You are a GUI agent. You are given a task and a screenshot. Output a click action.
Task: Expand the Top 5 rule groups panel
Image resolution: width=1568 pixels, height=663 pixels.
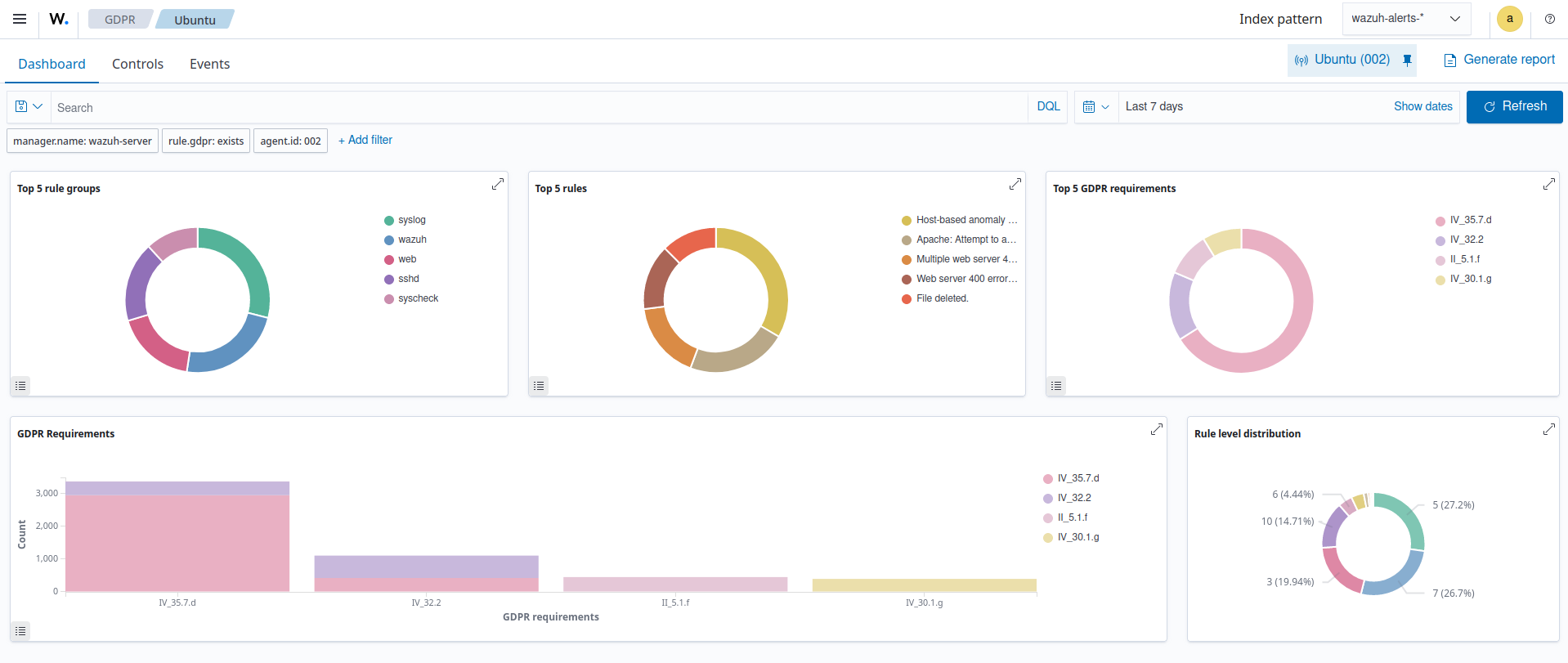(x=497, y=185)
